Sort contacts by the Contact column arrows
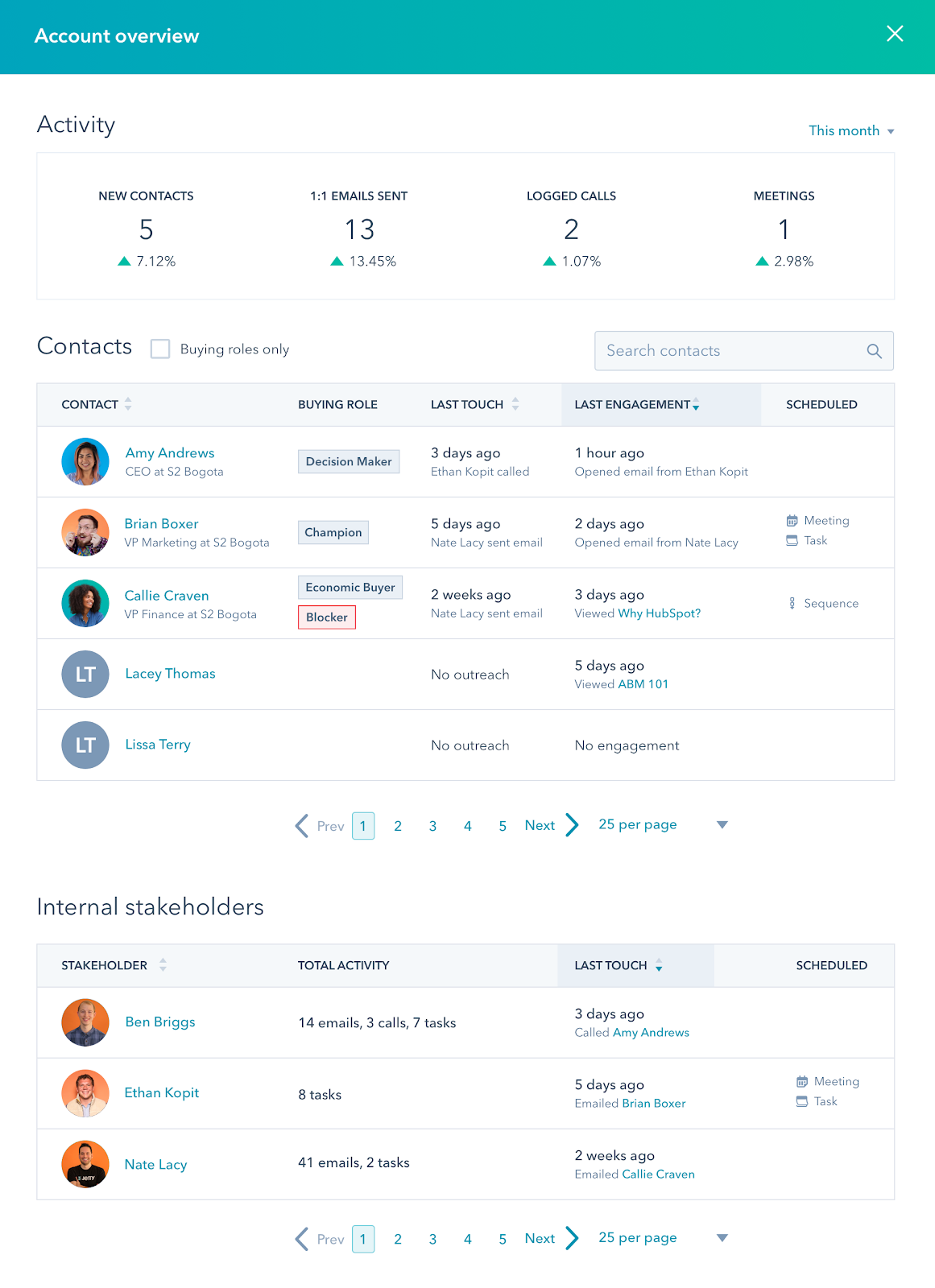 pyautogui.click(x=128, y=404)
